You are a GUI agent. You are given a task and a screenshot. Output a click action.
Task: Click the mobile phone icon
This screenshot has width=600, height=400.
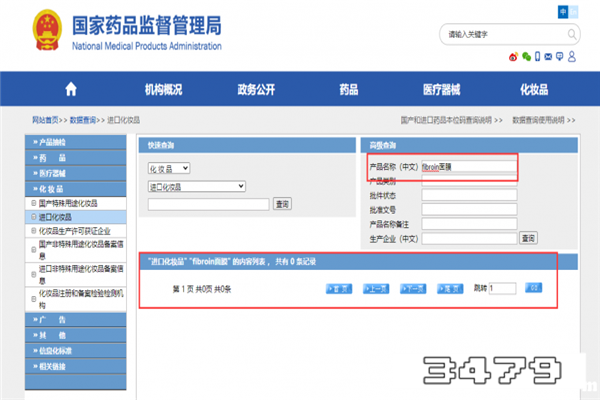537,57
